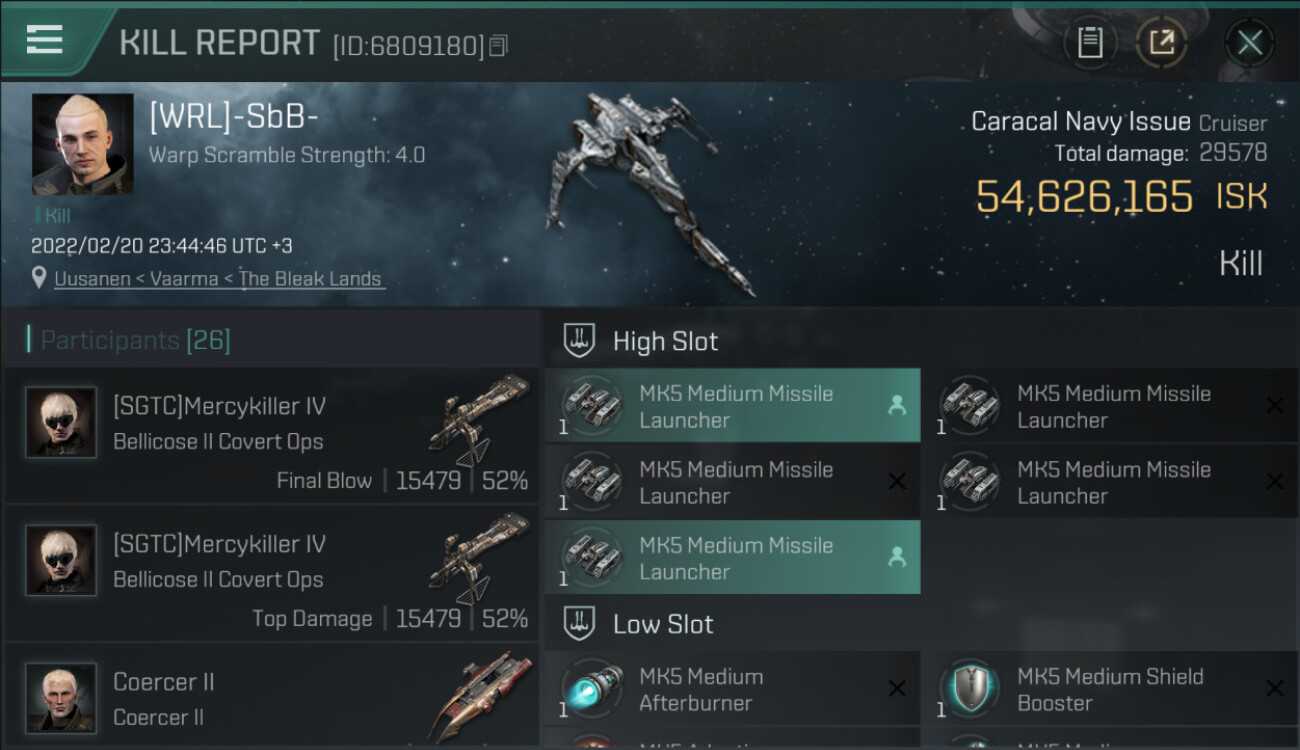Select Top Damage Mercykiller IV entry
Screen dimensions: 1300x750
pos(270,574)
